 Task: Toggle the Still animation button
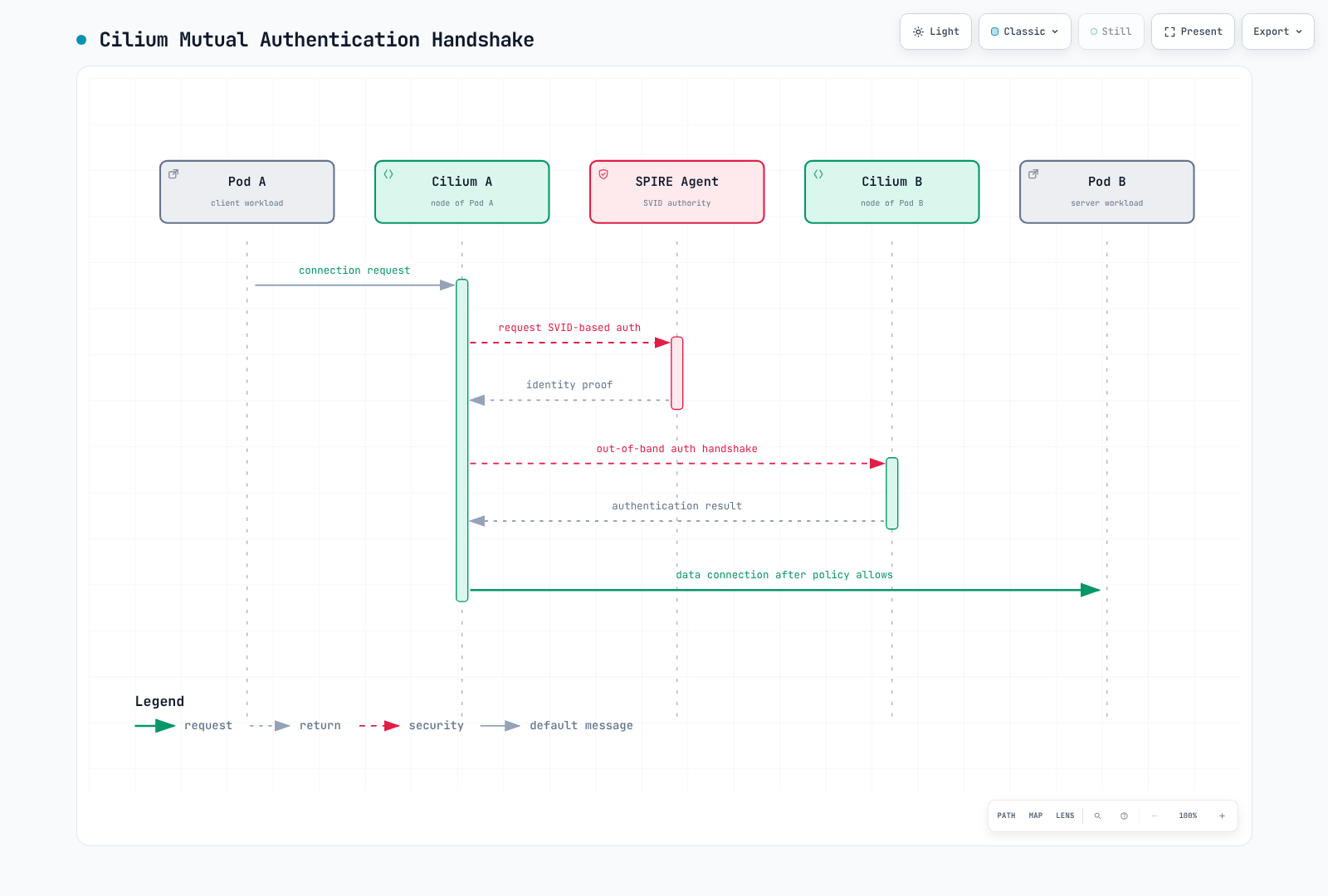[1111, 32]
